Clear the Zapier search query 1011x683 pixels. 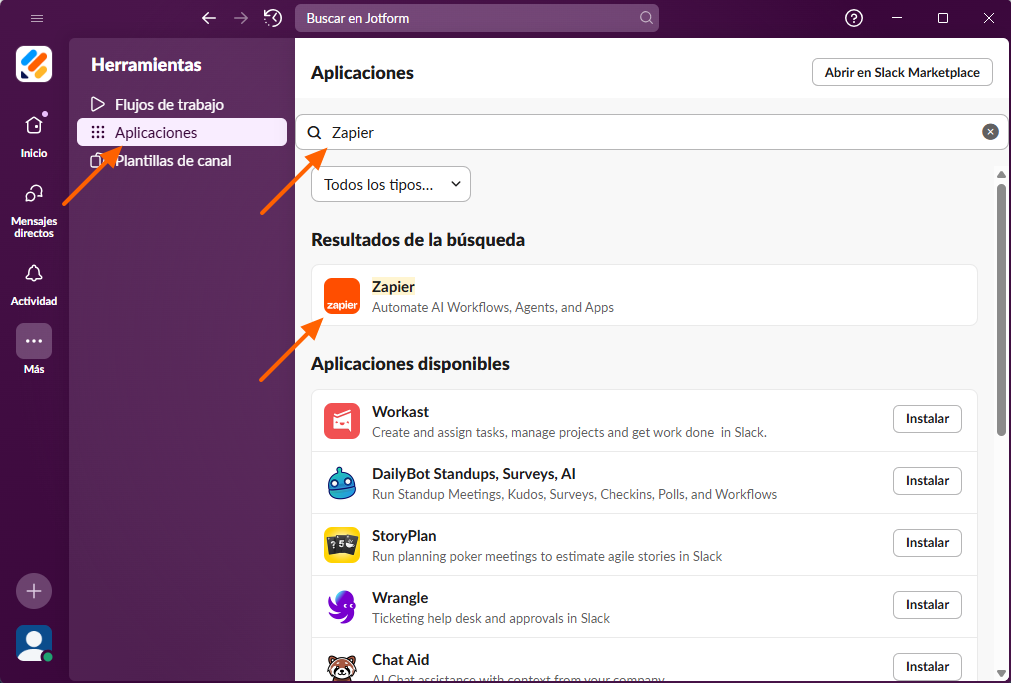tap(990, 131)
